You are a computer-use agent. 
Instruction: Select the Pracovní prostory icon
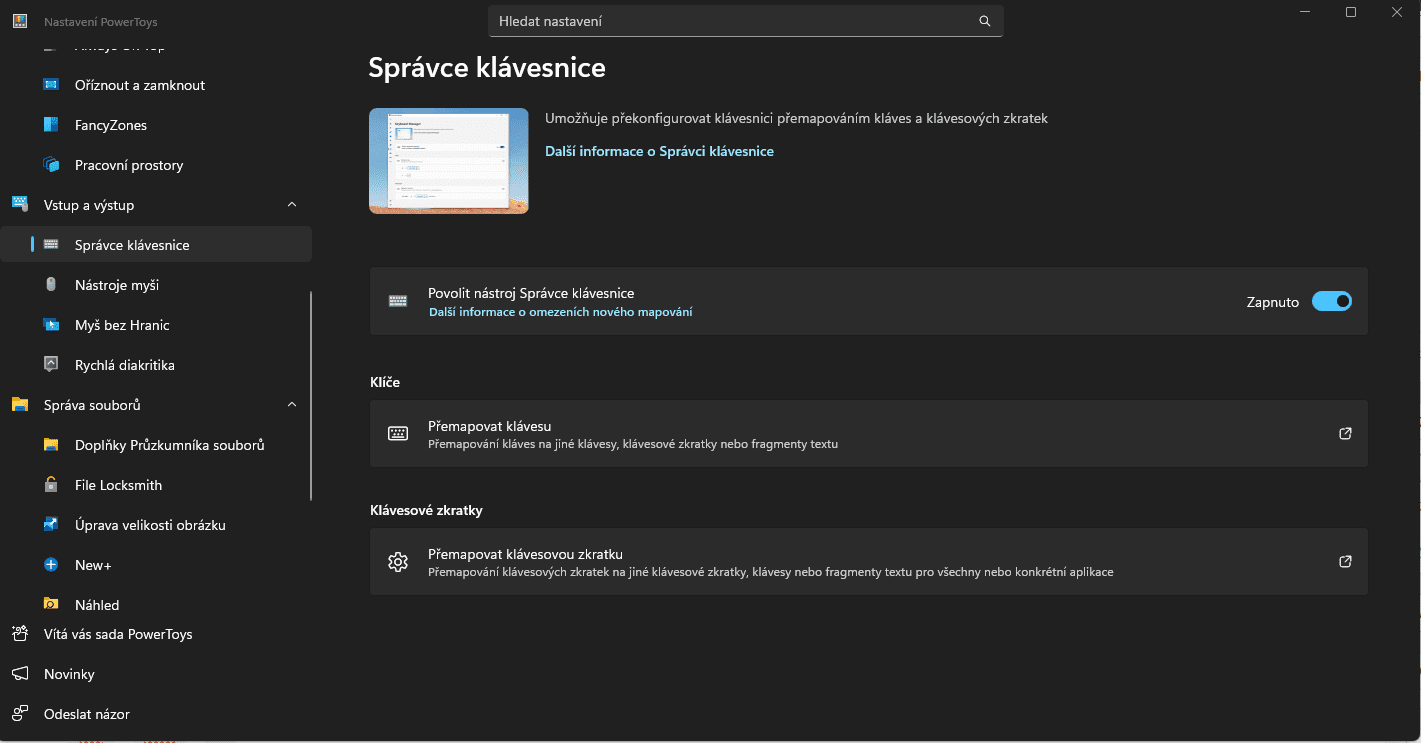pos(51,165)
